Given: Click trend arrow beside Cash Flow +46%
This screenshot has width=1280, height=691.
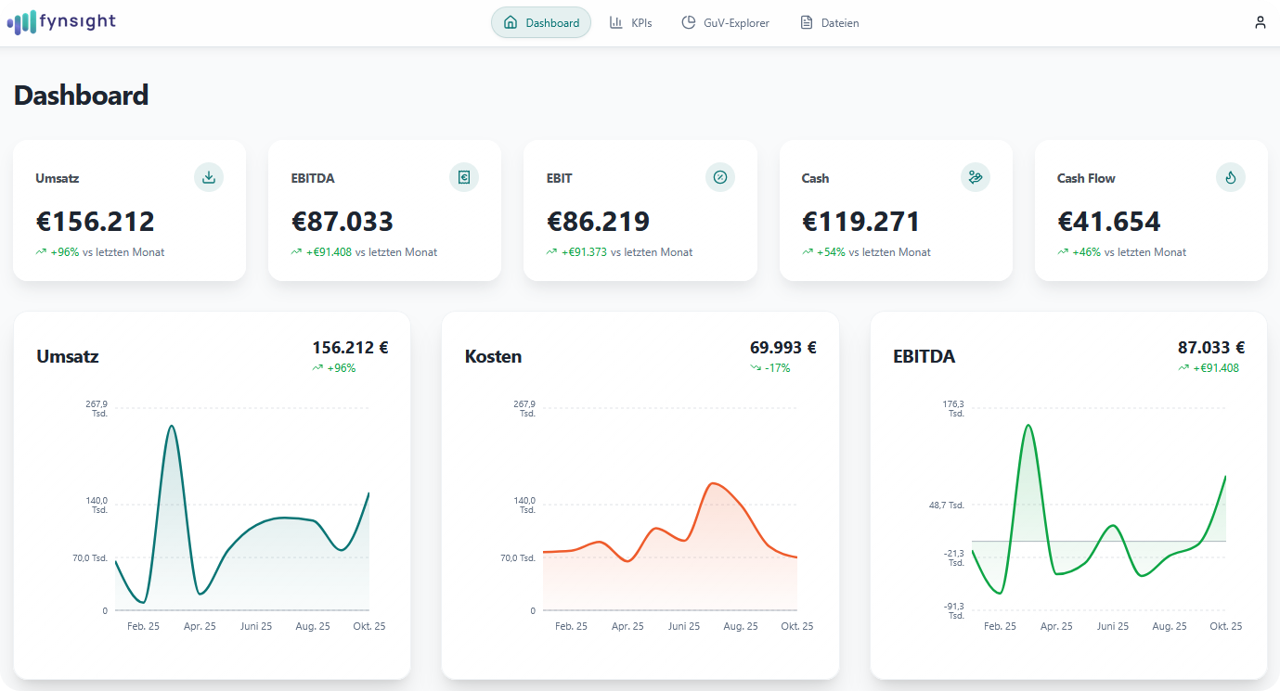Looking at the screenshot, I should [x=1063, y=252].
